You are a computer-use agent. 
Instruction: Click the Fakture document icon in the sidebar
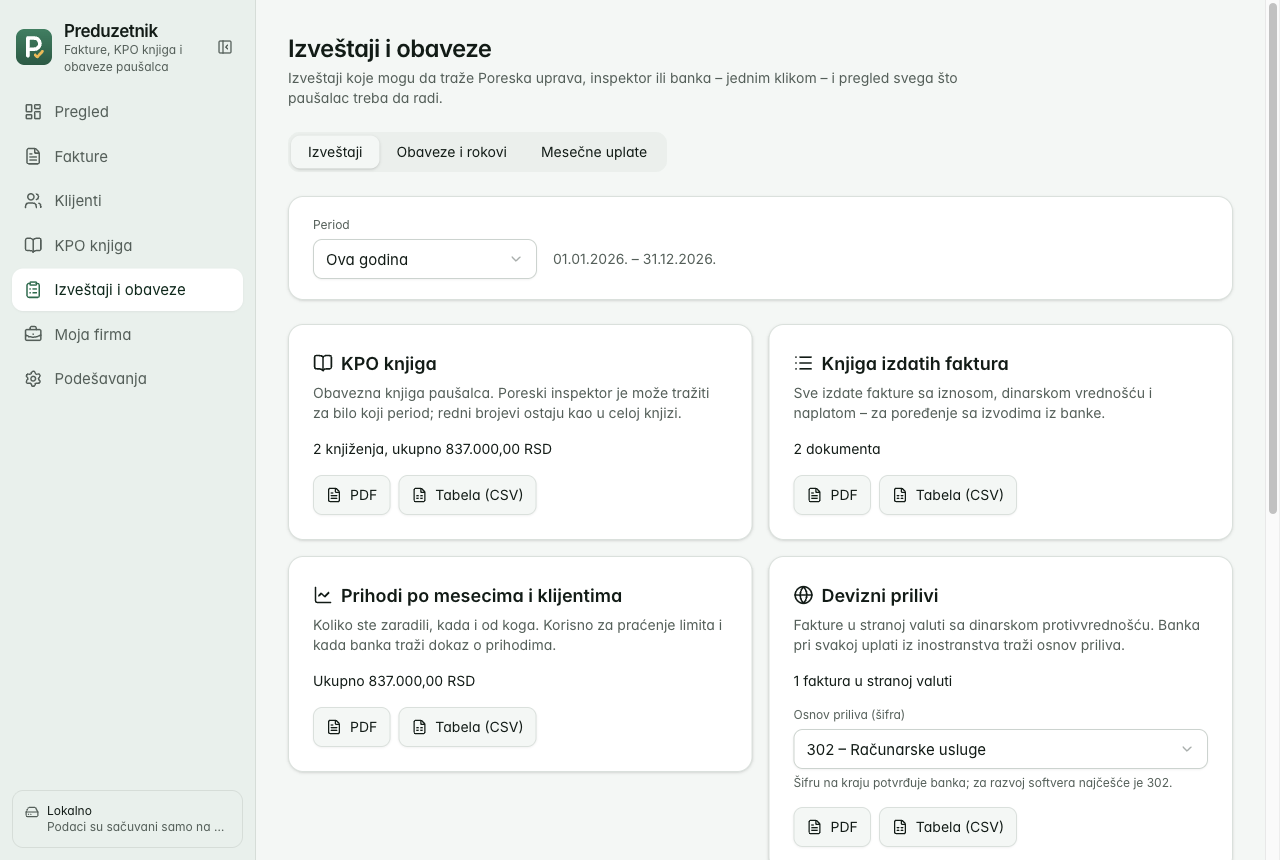(x=33, y=156)
